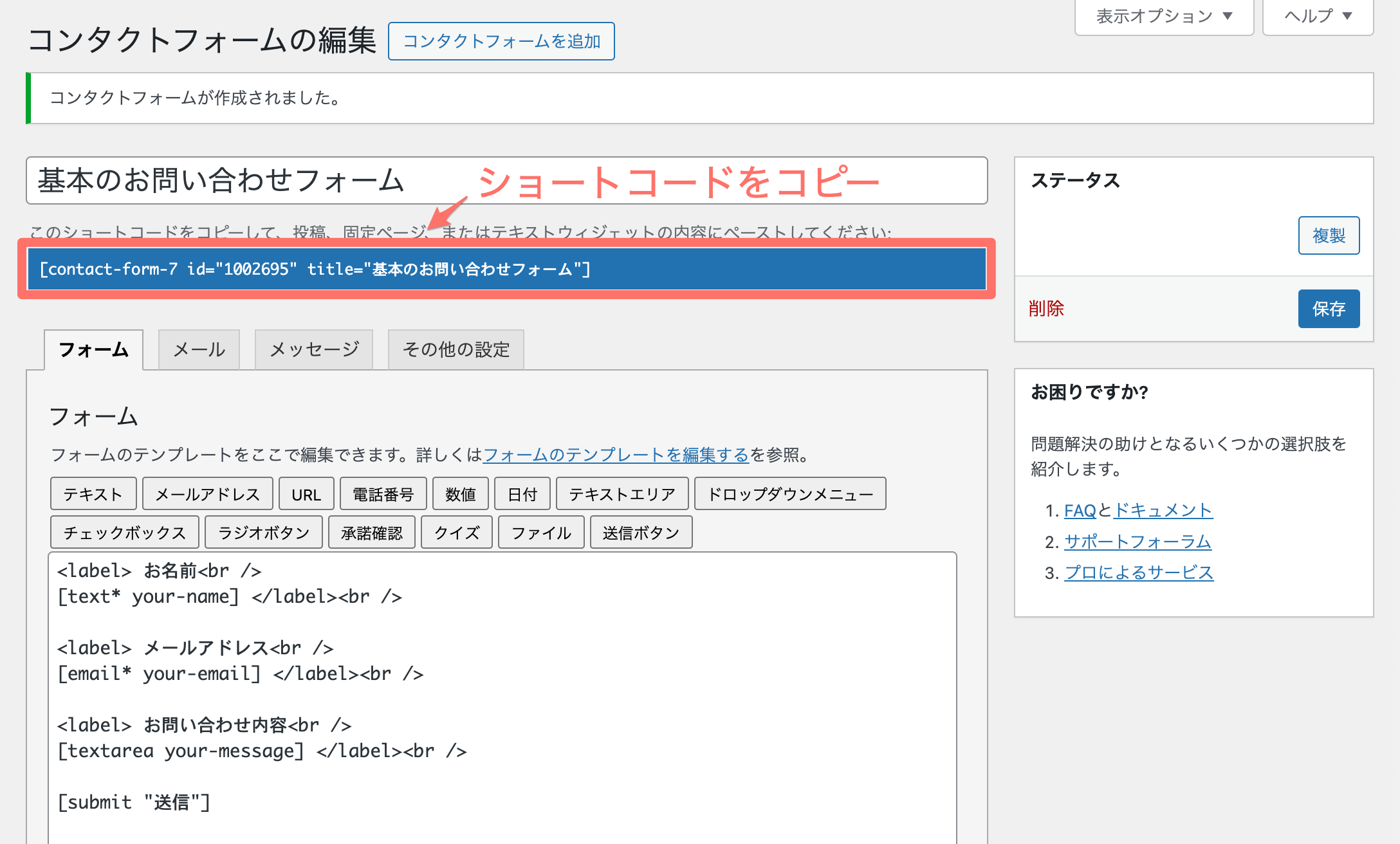Open the ドキュメント link
This screenshot has height=844, width=1400.
pyautogui.click(x=1163, y=511)
